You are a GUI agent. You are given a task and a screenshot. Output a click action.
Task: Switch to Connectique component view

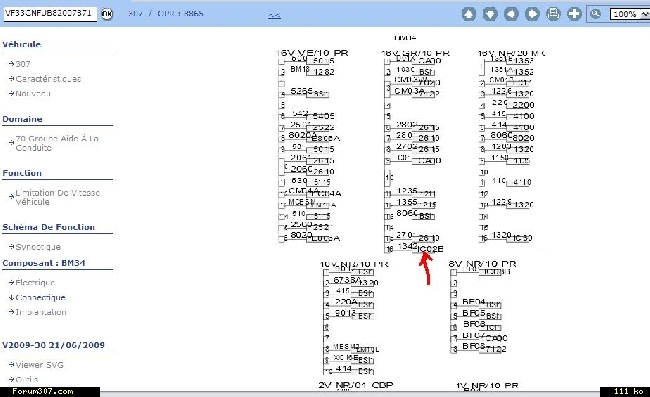pyautogui.click(x=40, y=298)
